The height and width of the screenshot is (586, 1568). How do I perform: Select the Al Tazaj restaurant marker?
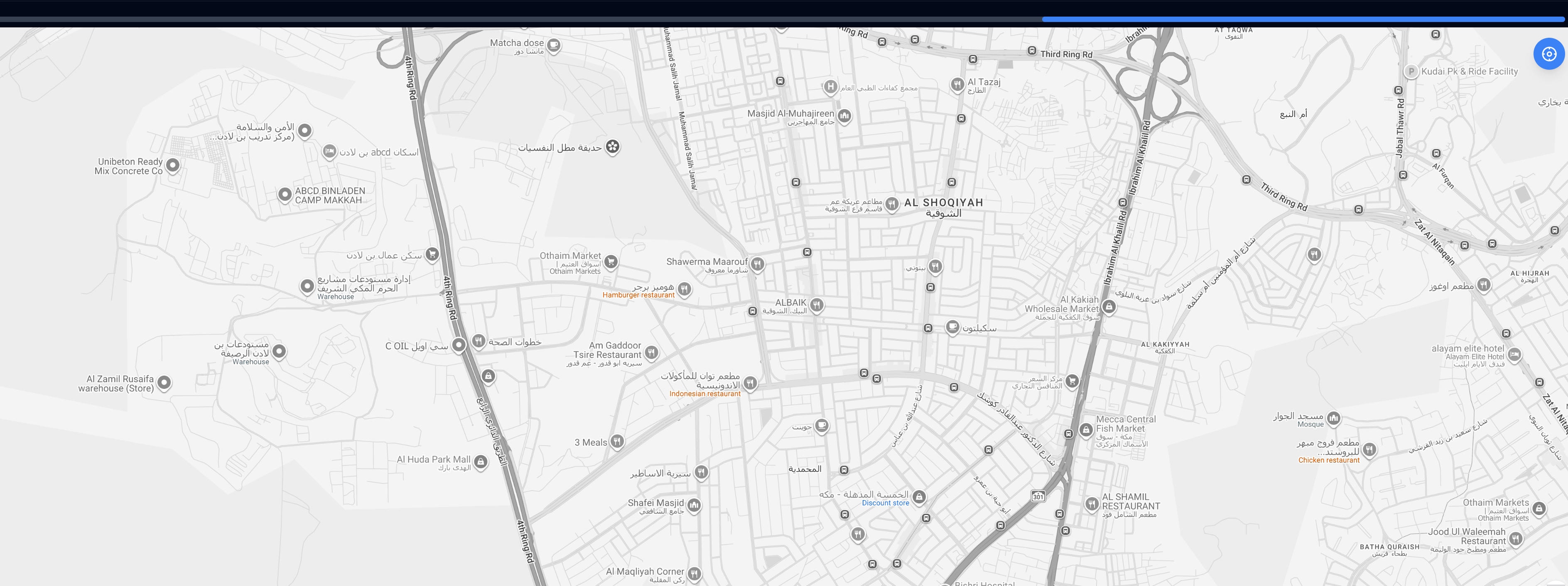pyautogui.click(x=957, y=84)
